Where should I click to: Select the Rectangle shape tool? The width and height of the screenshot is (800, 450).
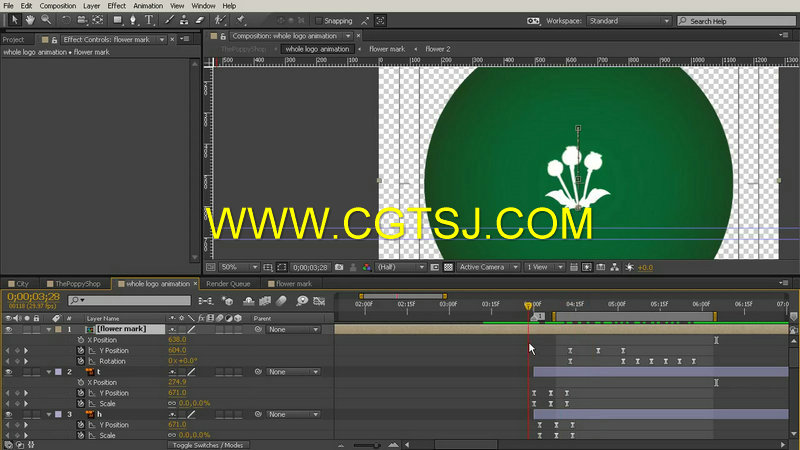click(118, 20)
